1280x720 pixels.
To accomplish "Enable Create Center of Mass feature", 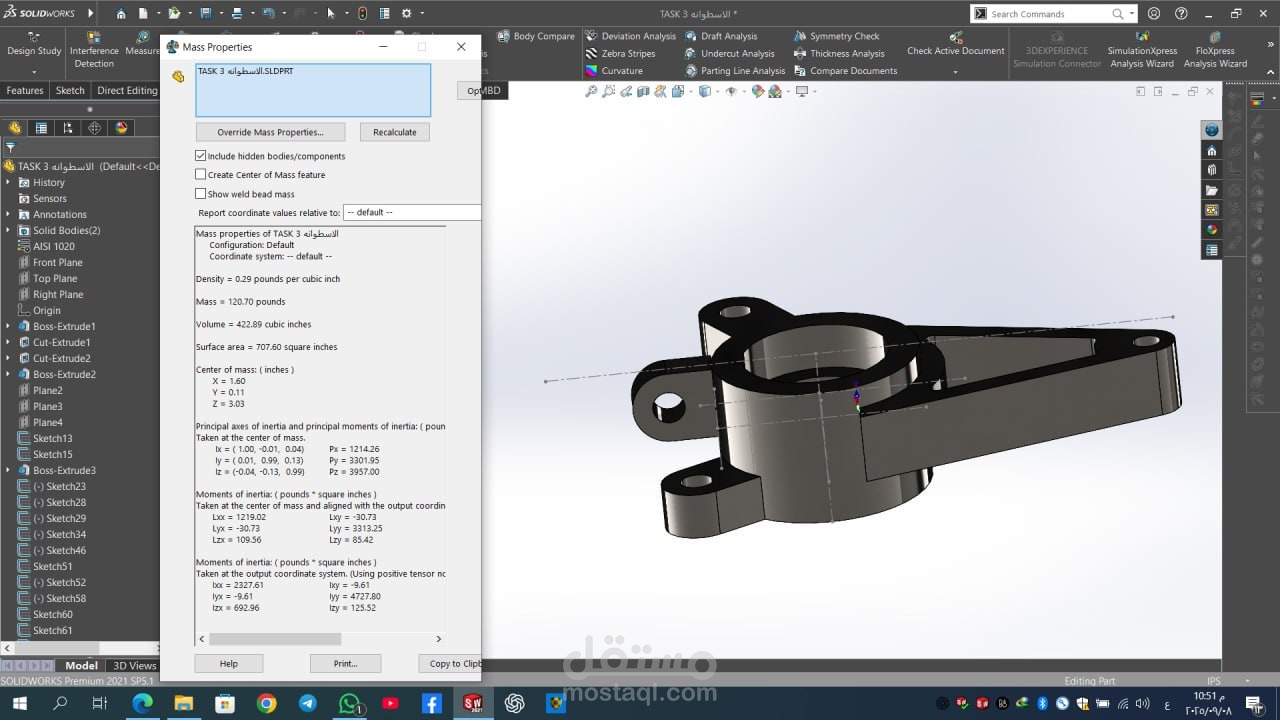I will click(x=201, y=175).
